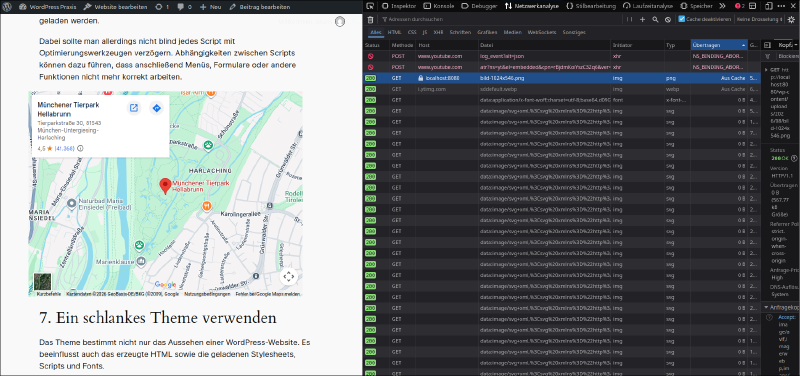Image resolution: width=800 pixels, height=376 pixels.
Task: Click Website bearbeiten in admin bar
Action: (x=116, y=7)
